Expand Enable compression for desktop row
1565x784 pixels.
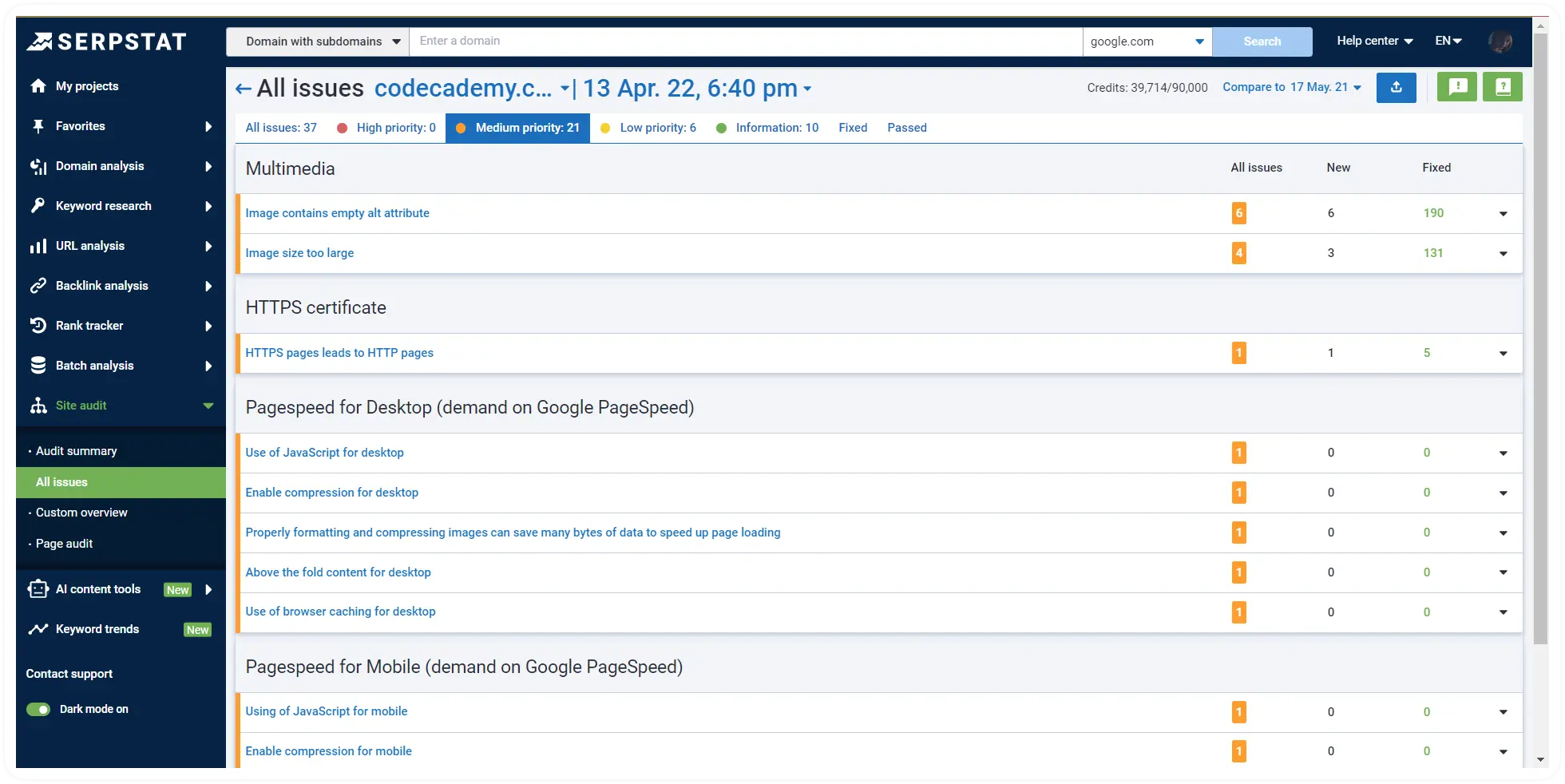coord(1504,493)
